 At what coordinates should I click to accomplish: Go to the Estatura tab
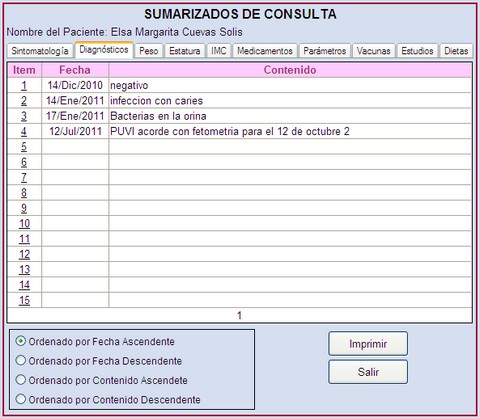tap(185, 51)
